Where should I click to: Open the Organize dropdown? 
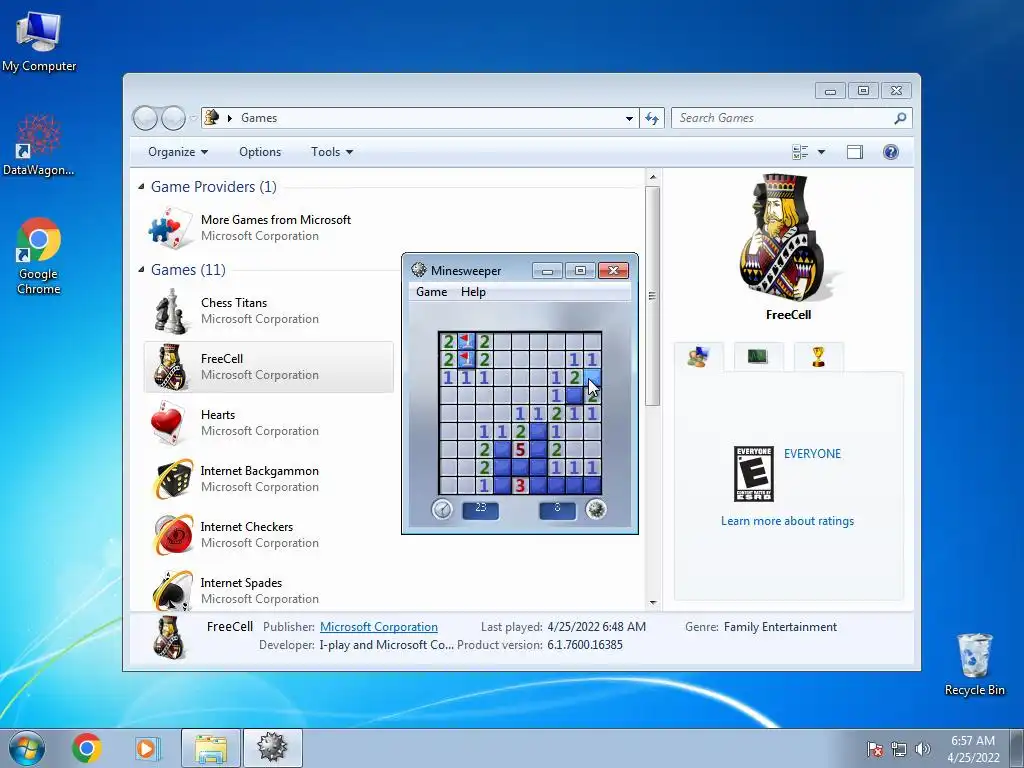point(178,152)
